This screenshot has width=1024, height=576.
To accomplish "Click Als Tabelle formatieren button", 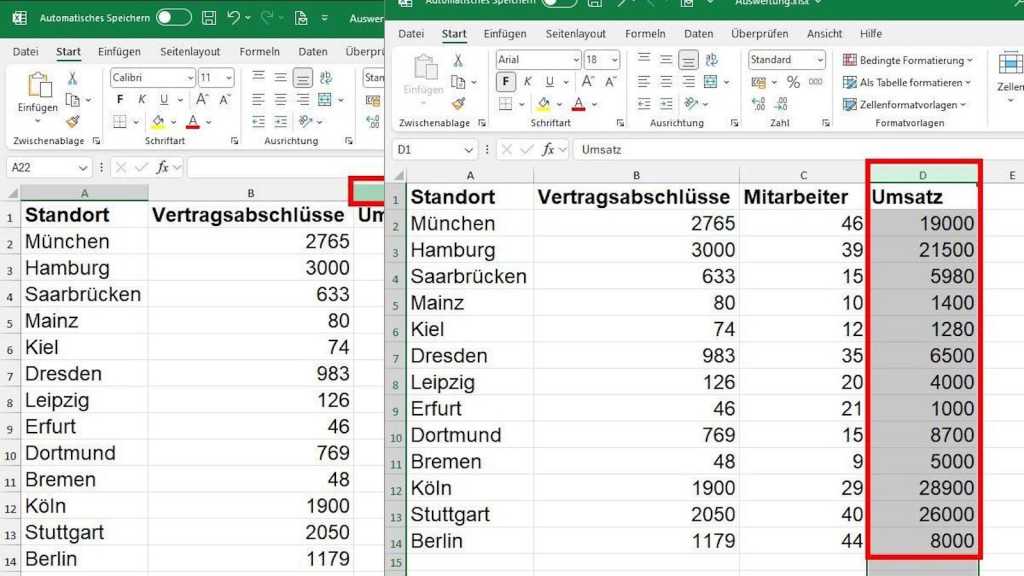I will (905, 82).
